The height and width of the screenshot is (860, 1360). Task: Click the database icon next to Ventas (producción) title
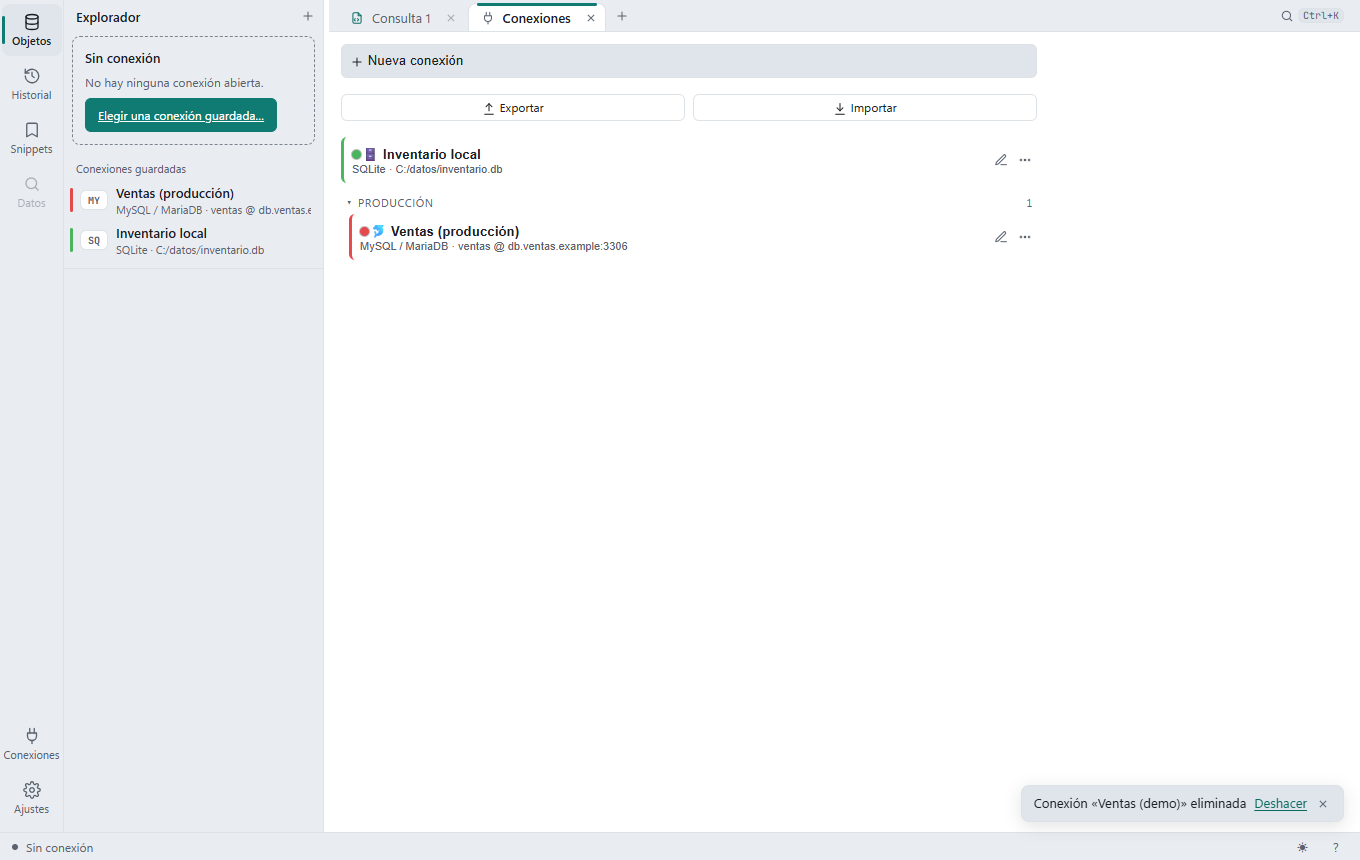[x=378, y=232]
